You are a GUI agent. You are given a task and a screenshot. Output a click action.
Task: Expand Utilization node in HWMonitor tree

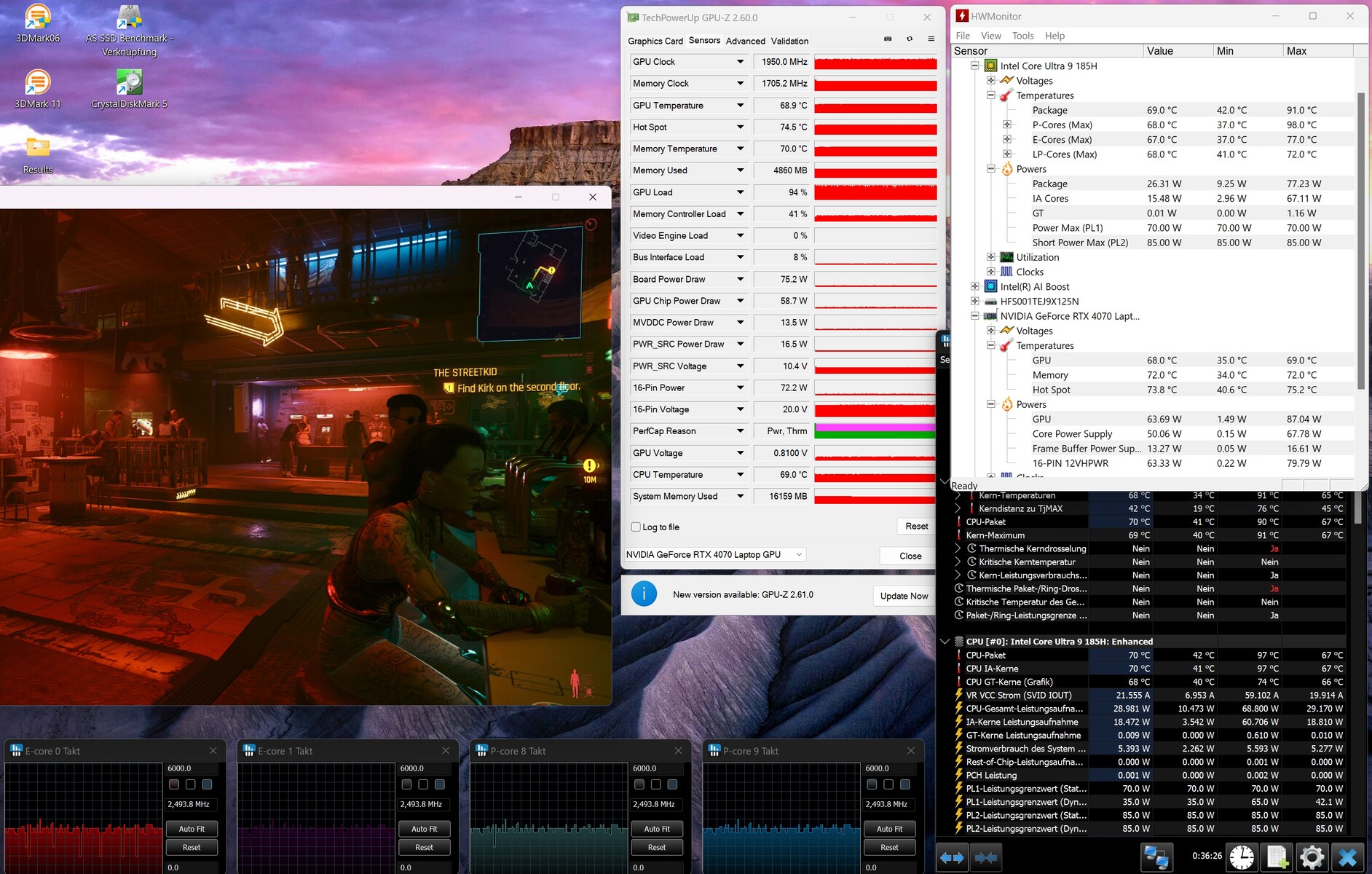[x=991, y=257]
